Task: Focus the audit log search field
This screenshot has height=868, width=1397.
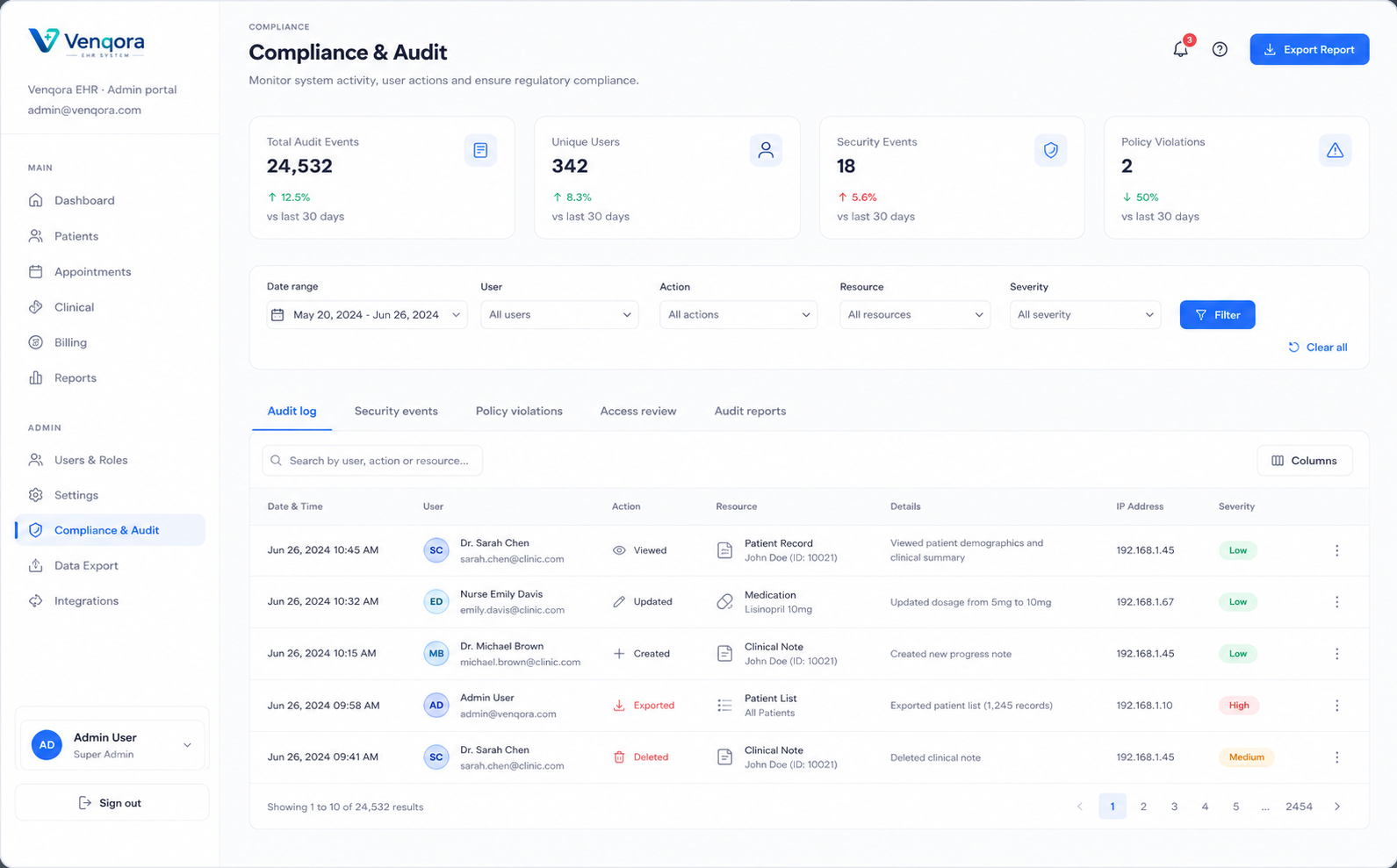Action: click(372, 461)
